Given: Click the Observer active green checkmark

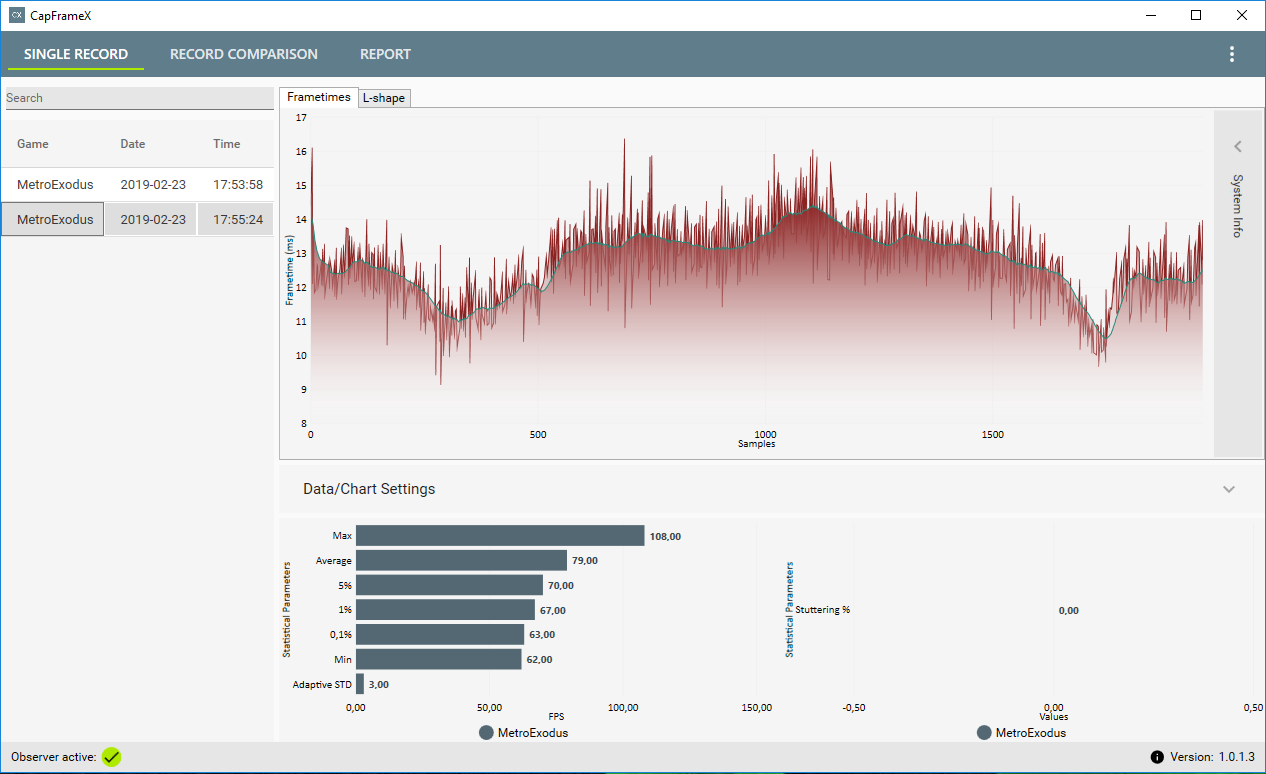Looking at the screenshot, I should pos(111,757).
